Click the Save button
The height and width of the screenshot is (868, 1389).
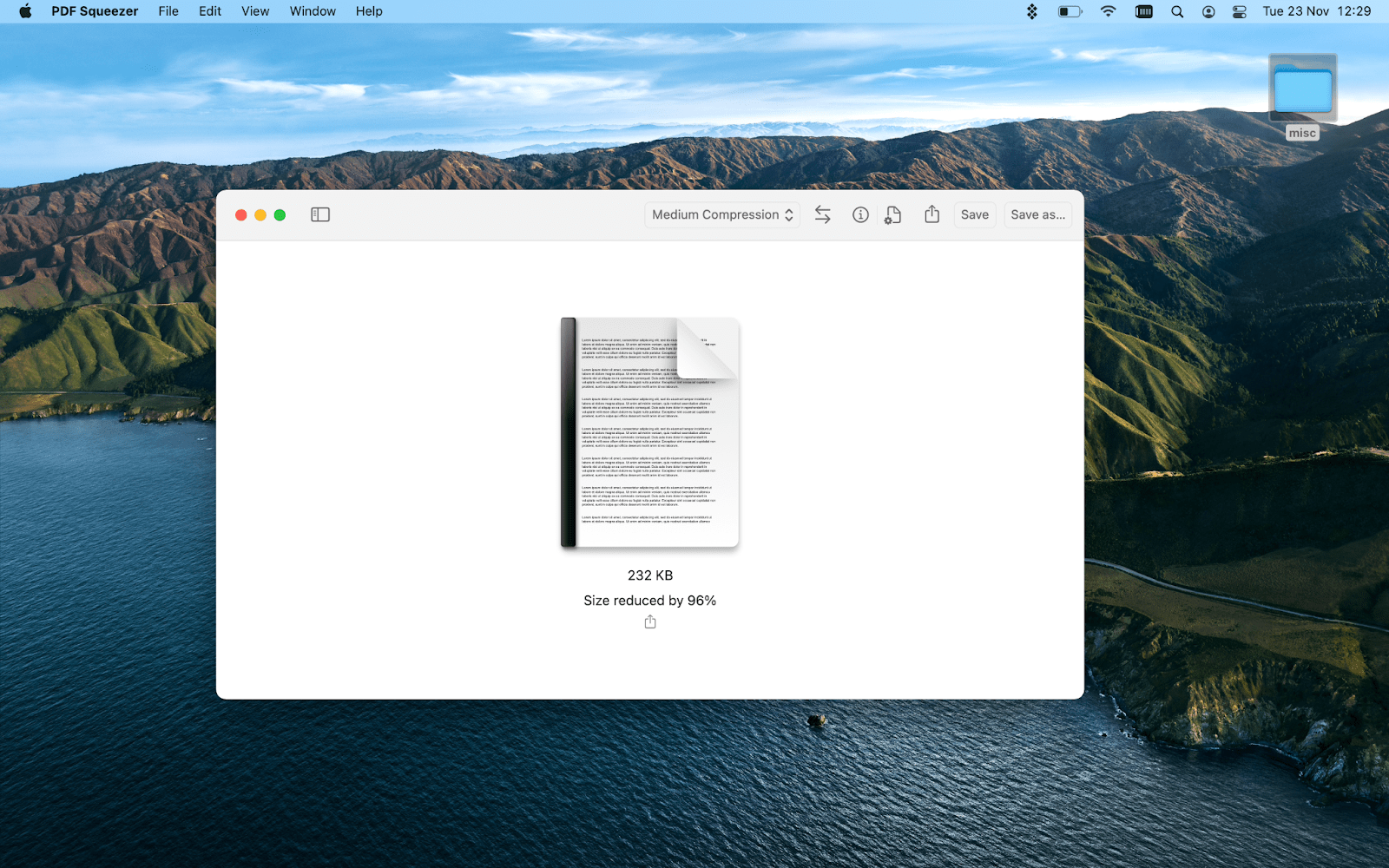click(975, 214)
